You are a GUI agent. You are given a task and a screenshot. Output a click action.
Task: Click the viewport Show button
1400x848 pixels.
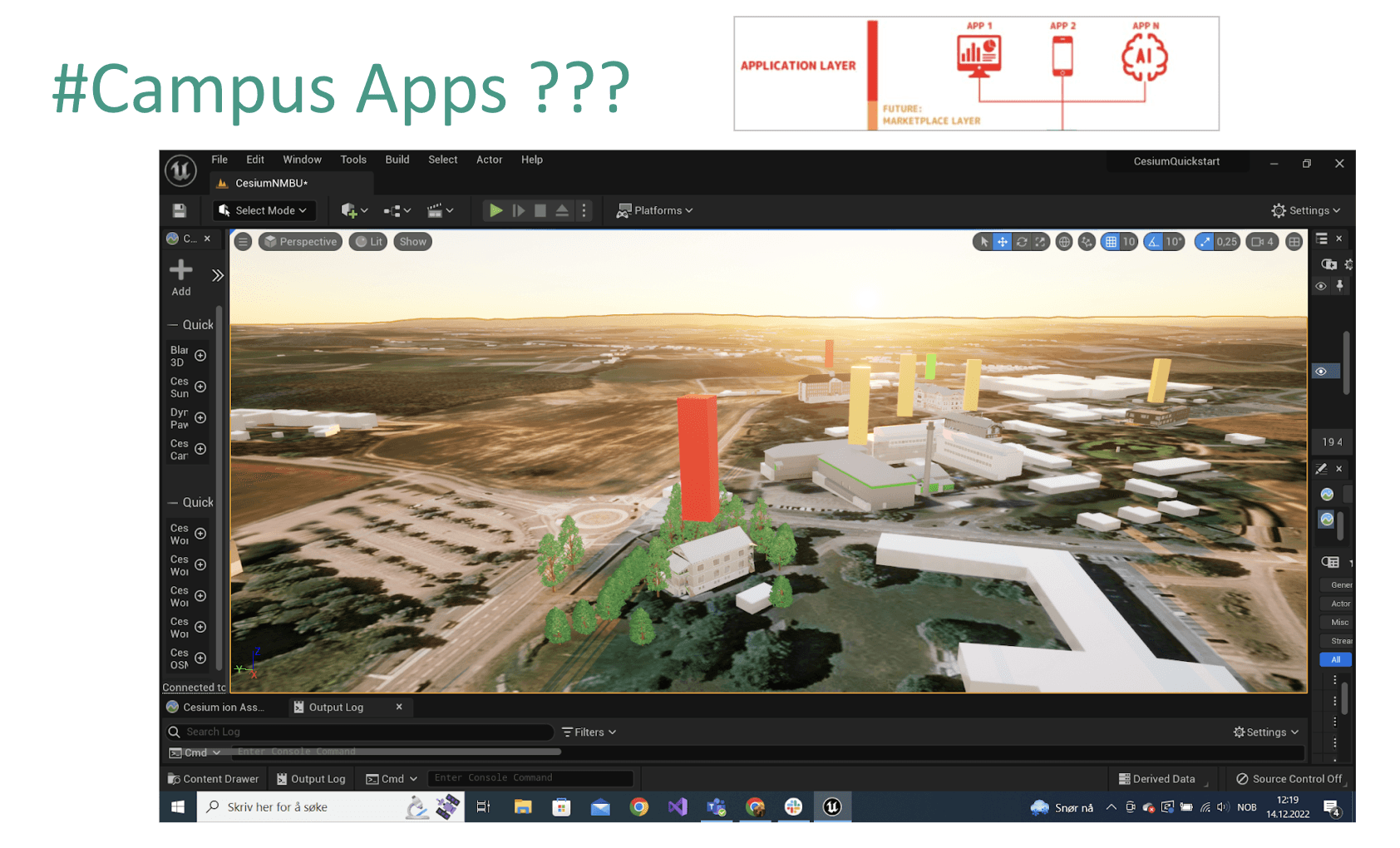tap(412, 242)
